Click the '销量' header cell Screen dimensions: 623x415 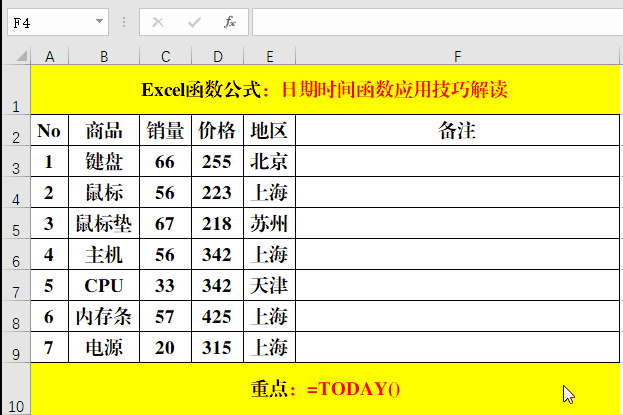tap(166, 130)
